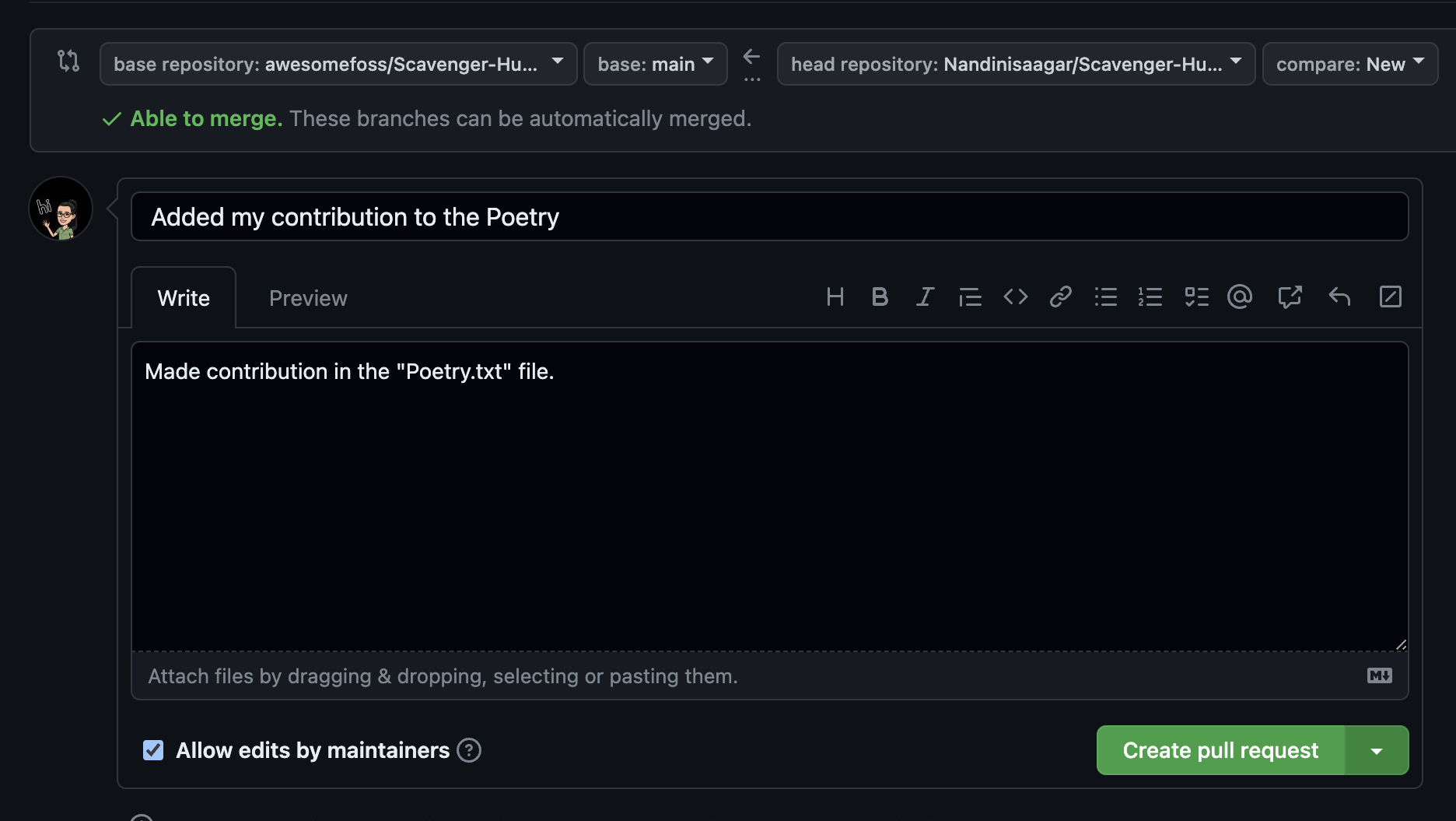Mention a user with the @ icon

coord(1240,296)
